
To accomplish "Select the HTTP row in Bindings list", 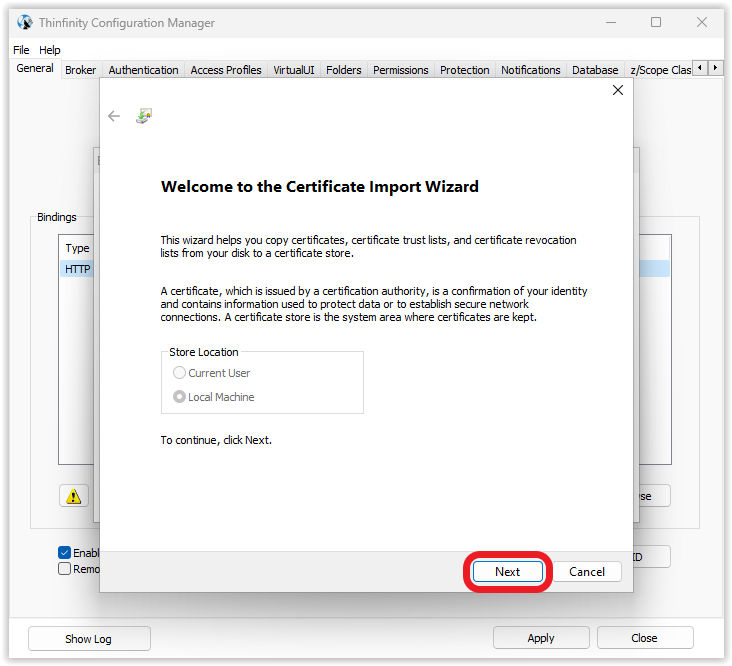I will 77,269.
